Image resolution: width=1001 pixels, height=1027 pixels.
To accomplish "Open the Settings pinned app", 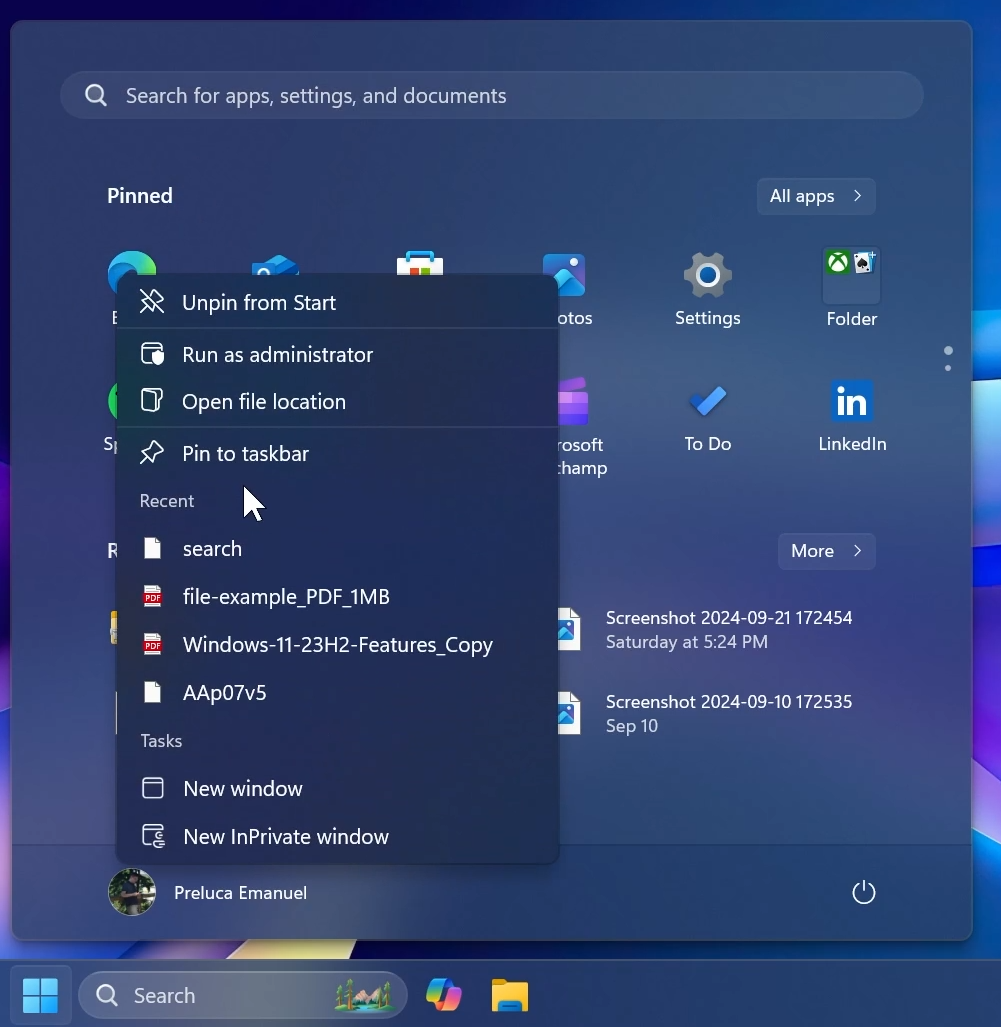I will click(x=708, y=289).
